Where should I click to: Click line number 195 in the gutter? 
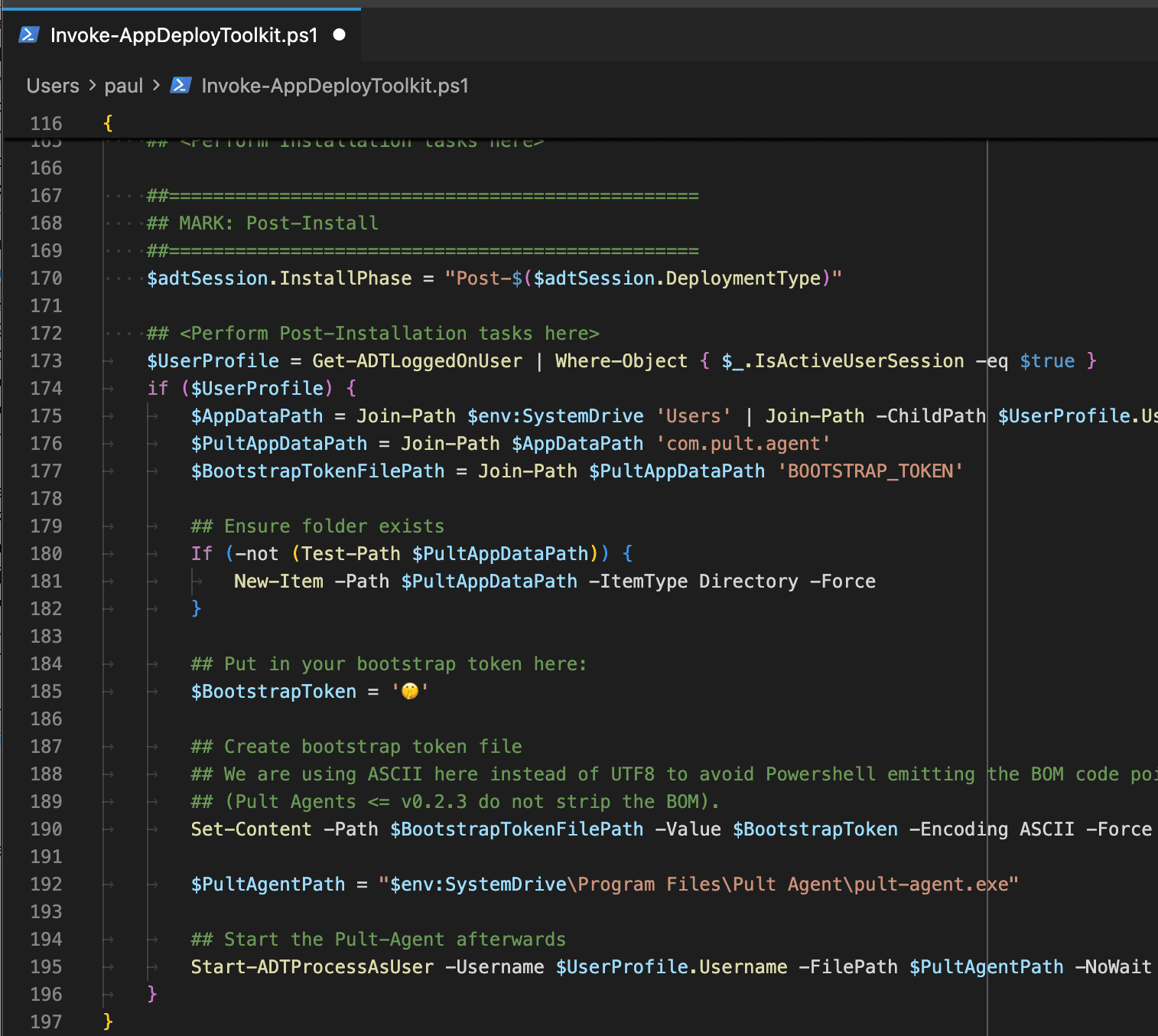coord(46,967)
